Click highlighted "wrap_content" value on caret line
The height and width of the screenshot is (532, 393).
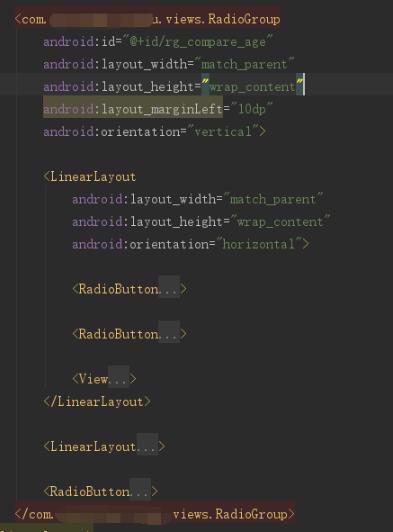click(x=252, y=87)
